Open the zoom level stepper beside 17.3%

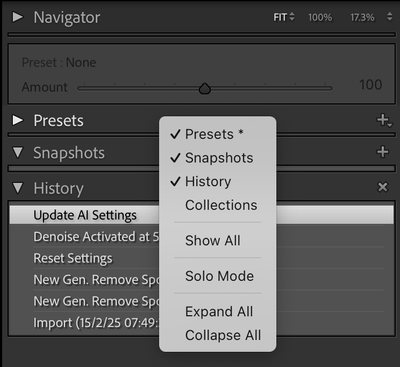[389, 17]
